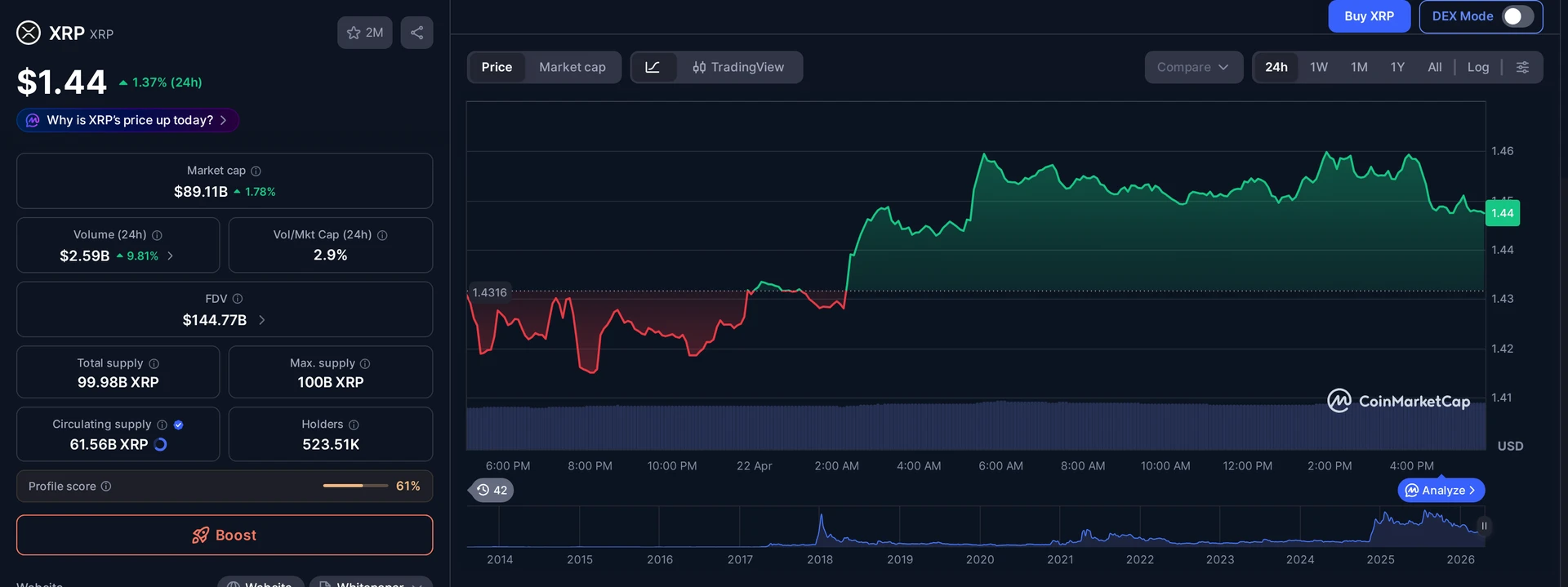Screen dimensions: 1568x587
Task: Click the 61.56B XRP circulating supply value
Action: coord(109,444)
